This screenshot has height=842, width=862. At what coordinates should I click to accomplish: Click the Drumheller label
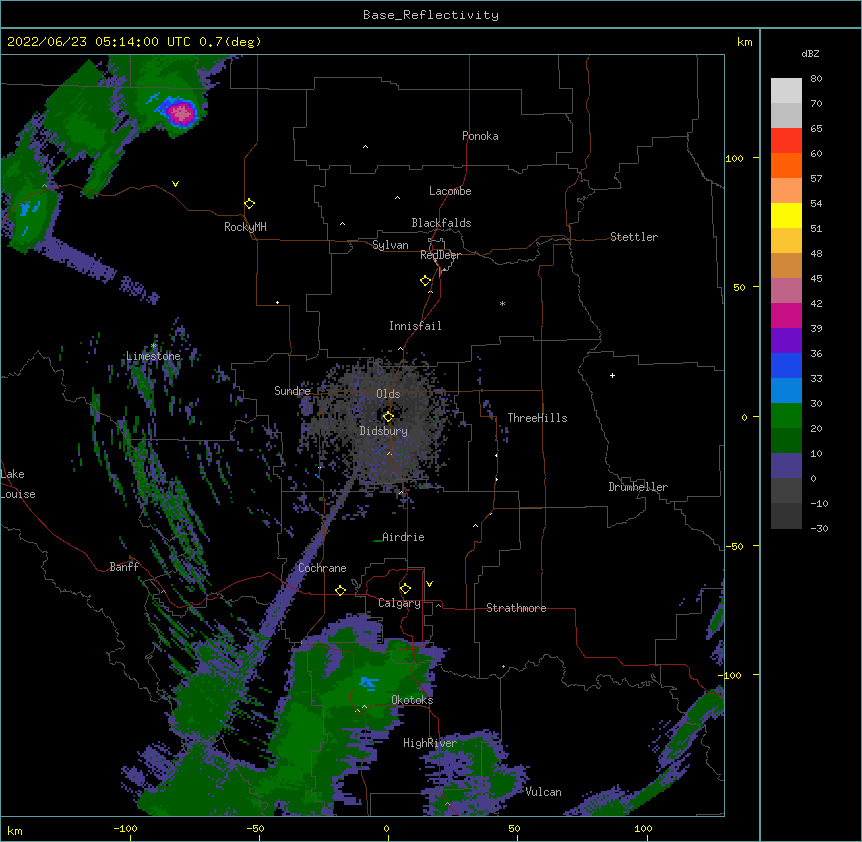click(x=638, y=487)
